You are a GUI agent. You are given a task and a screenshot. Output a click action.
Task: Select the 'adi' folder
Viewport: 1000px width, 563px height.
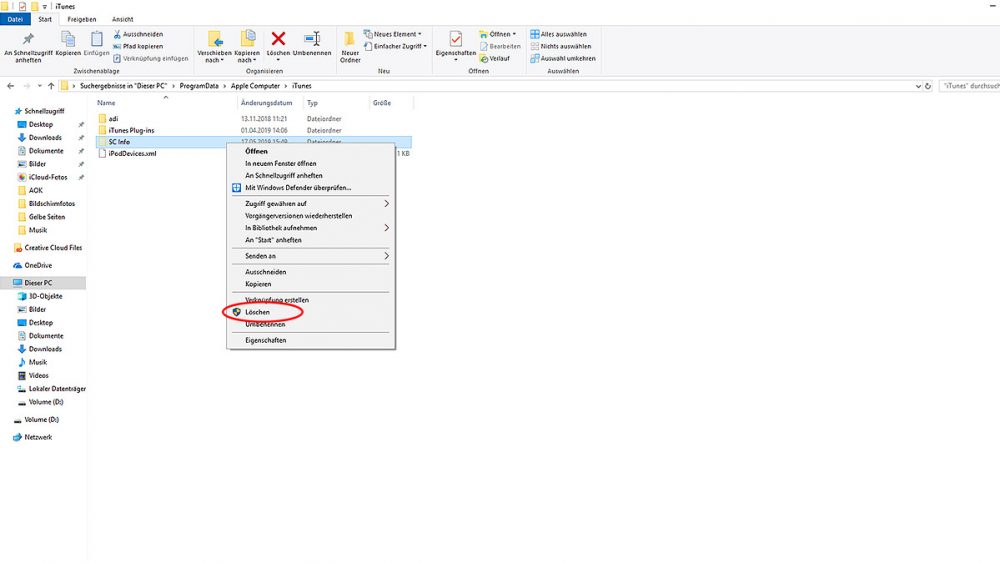pos(114,119)
